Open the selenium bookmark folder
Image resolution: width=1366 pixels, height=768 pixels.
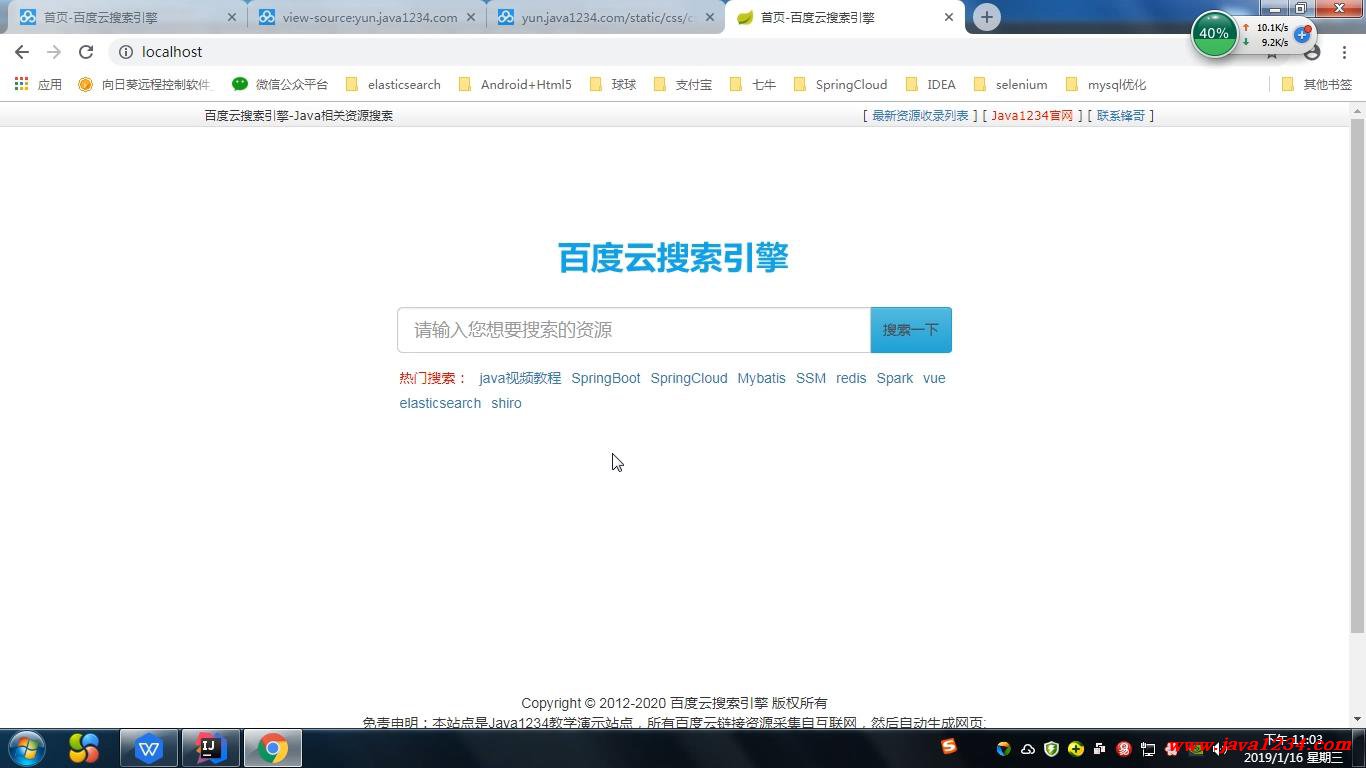[1010, 85]
